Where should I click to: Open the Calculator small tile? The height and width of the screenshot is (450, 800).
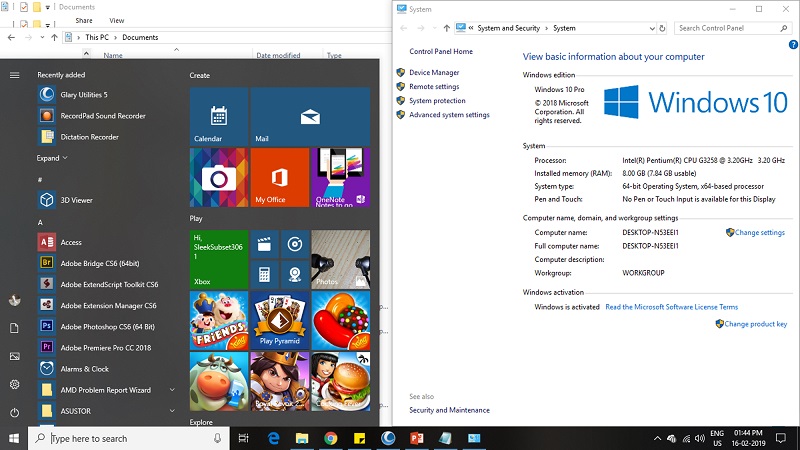coord(264,275)
